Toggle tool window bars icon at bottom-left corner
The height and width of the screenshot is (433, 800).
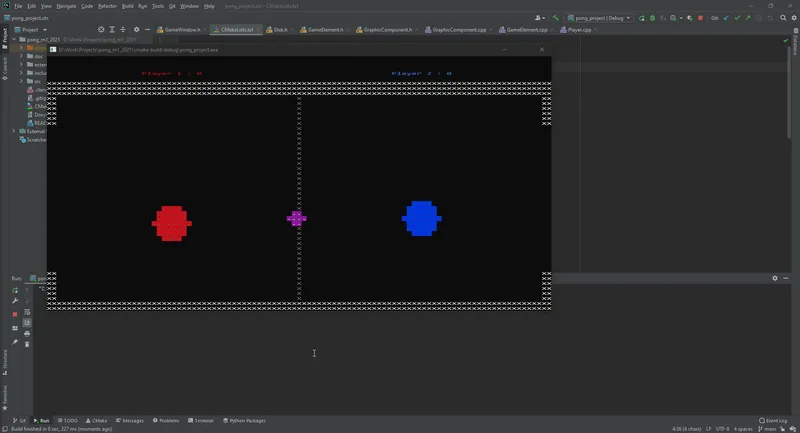[5, 429]
